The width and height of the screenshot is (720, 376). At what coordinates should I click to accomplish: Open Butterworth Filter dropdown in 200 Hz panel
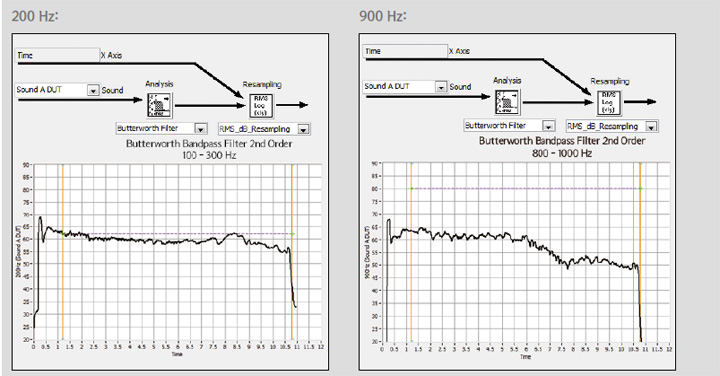point(200,129)
